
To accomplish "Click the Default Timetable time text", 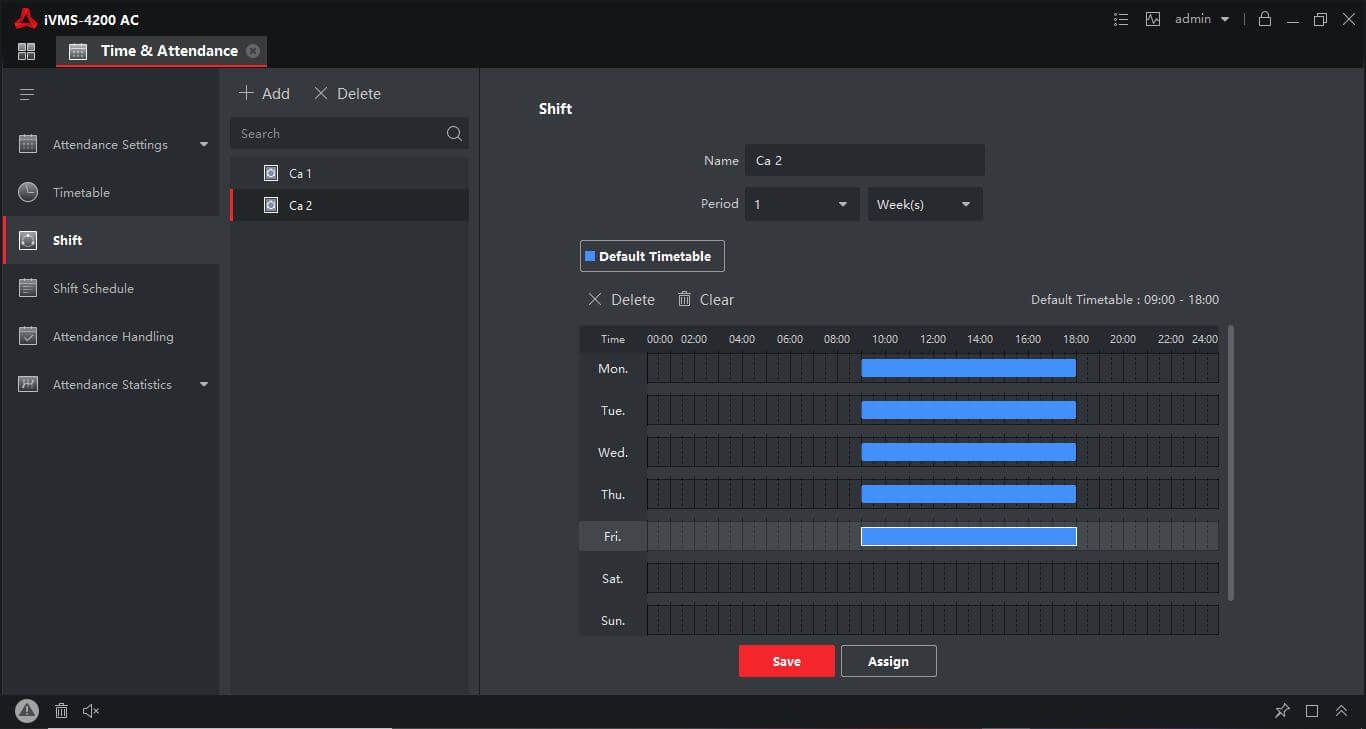I will pyautogui.click(x=1125, y=299).
